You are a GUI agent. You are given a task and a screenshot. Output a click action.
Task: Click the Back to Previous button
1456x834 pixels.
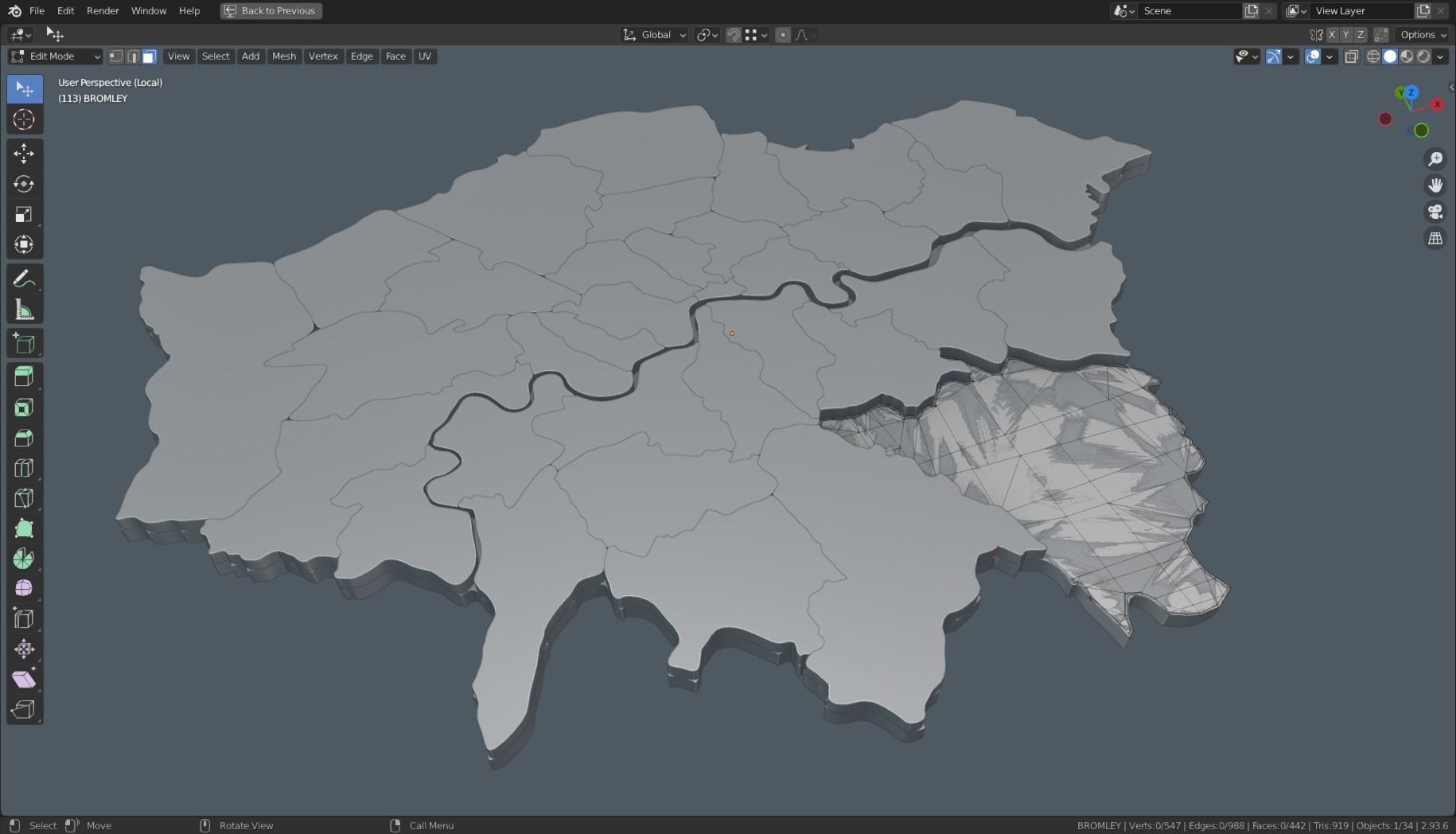click(271, 11)
